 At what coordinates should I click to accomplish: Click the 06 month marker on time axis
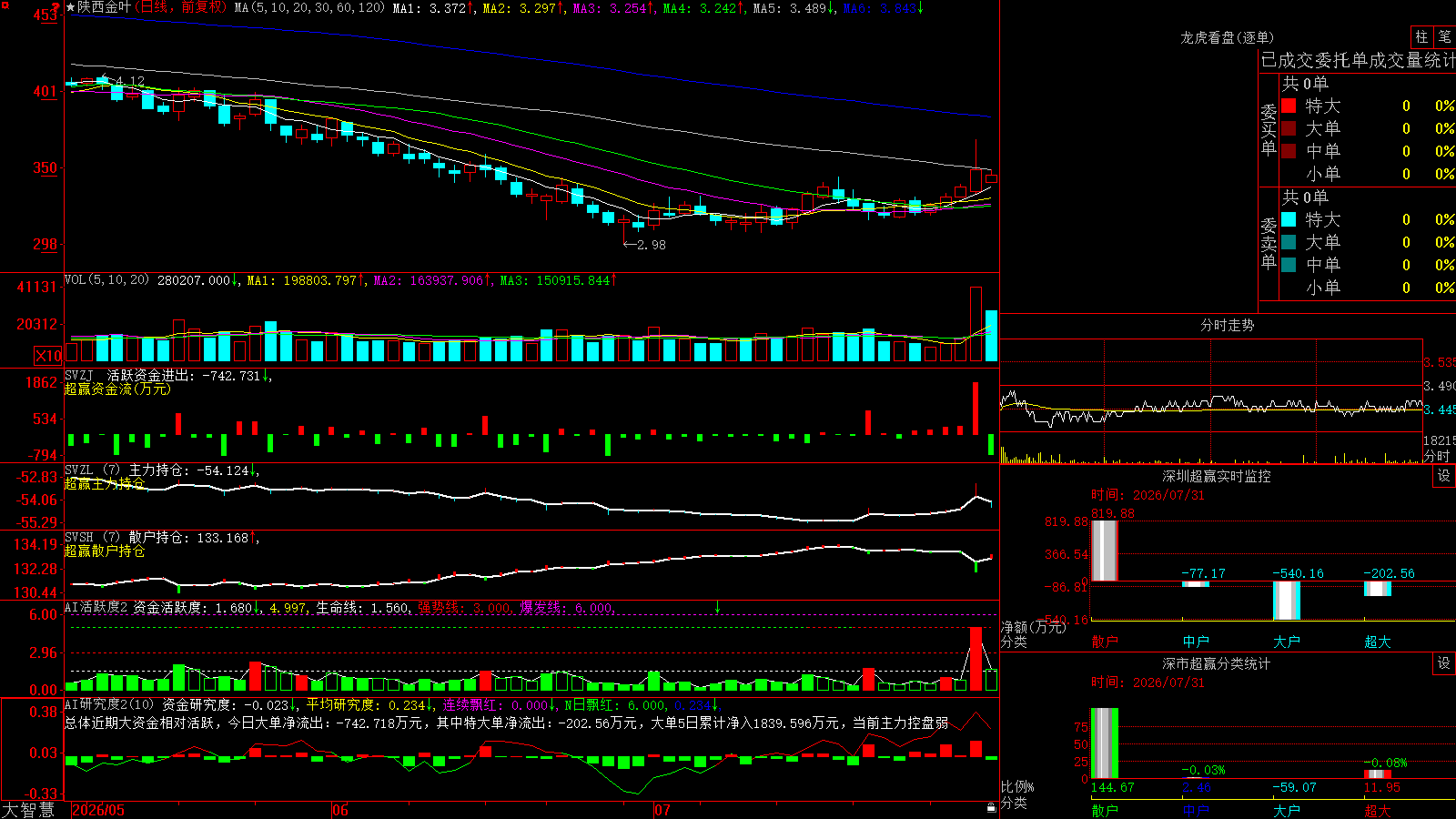340,810
